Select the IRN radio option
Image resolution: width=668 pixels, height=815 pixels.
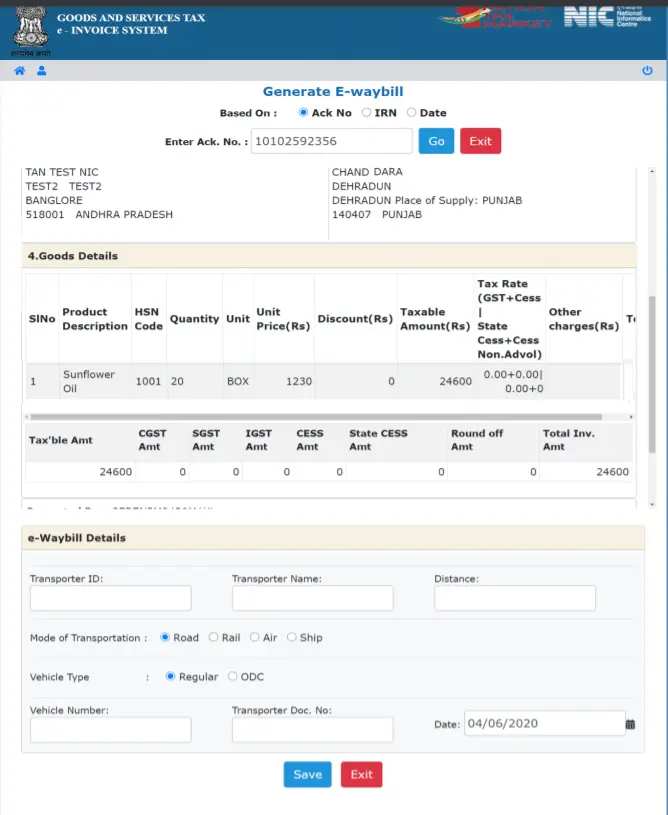[x=366, y=113]
